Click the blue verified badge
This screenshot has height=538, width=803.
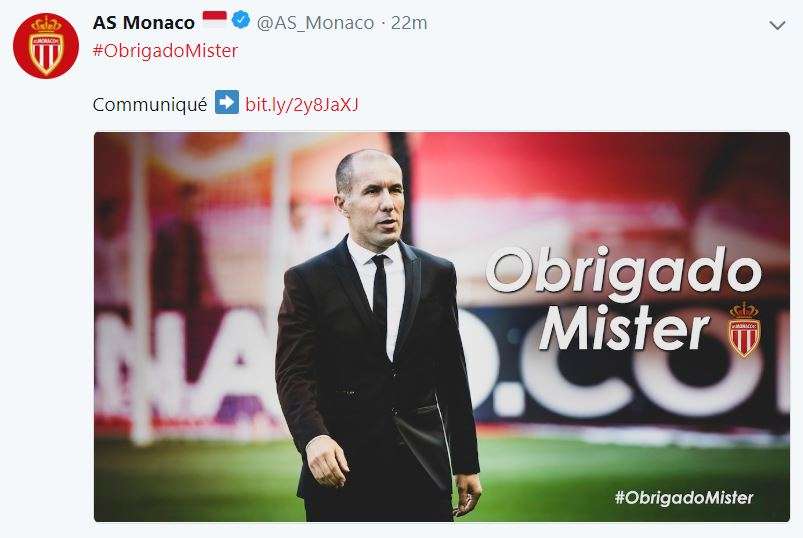[241, 22]
